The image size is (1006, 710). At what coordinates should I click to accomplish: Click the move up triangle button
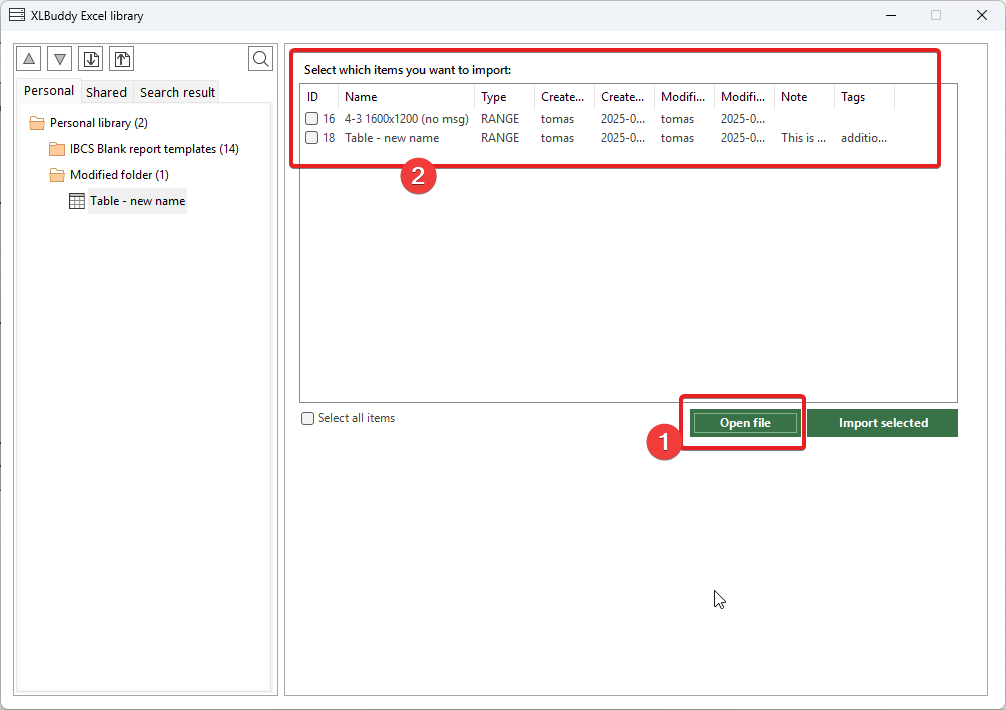point(30,59)
